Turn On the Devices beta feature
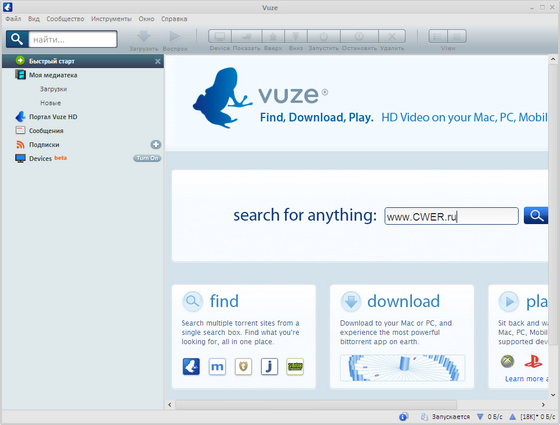The image size is (560, 425). pos(147,158)
